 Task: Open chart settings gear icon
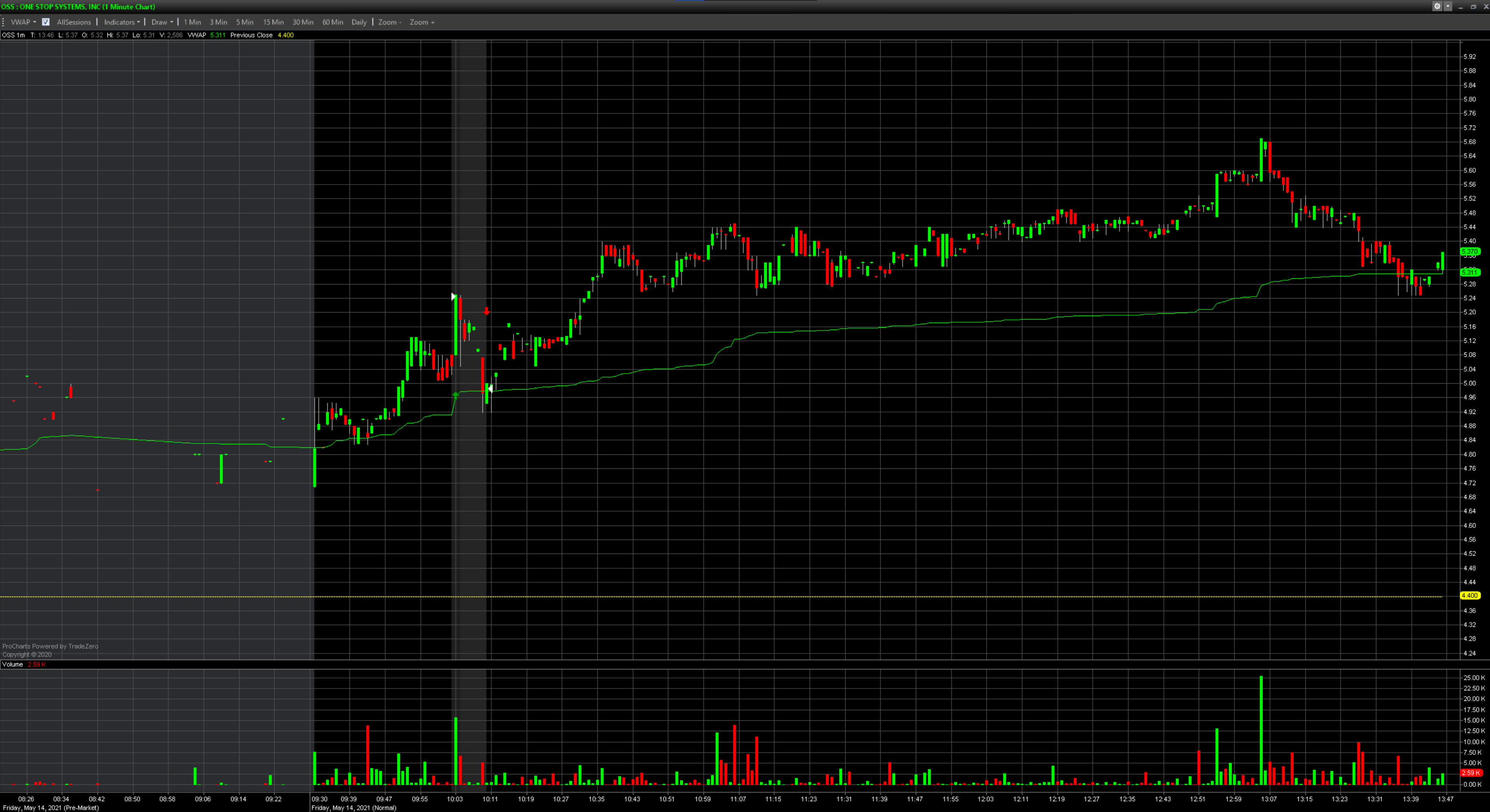(1437, 6)
